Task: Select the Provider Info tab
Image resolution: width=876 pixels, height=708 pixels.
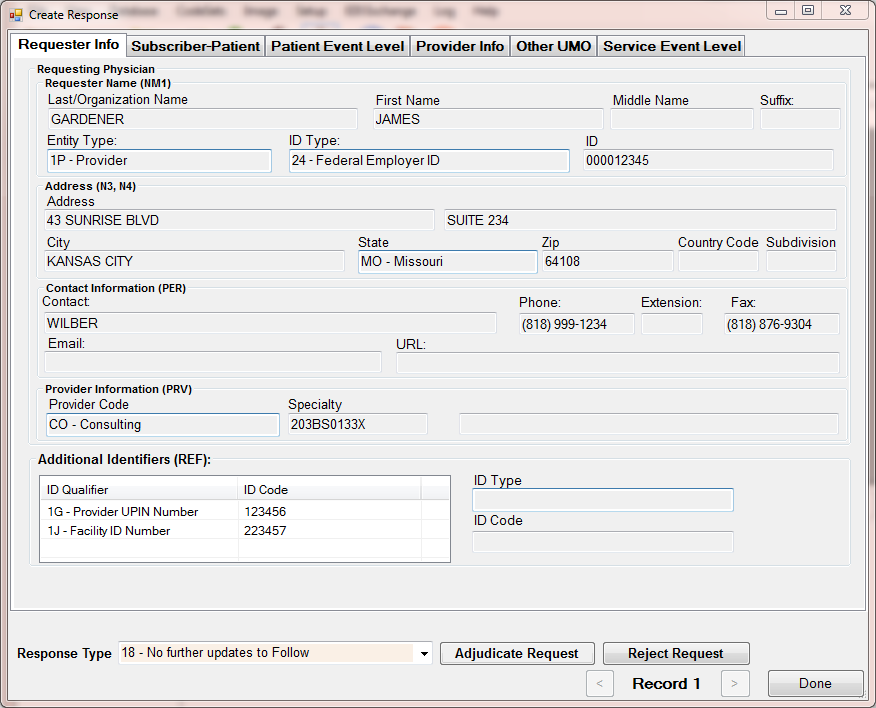Action: (460, 46)
